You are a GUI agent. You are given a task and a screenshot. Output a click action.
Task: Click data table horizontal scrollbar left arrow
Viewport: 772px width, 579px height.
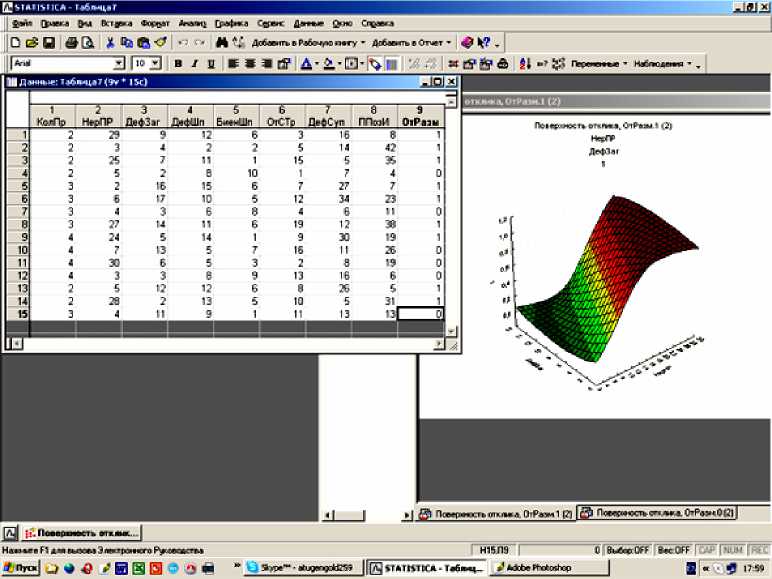(x=16, y=344)
